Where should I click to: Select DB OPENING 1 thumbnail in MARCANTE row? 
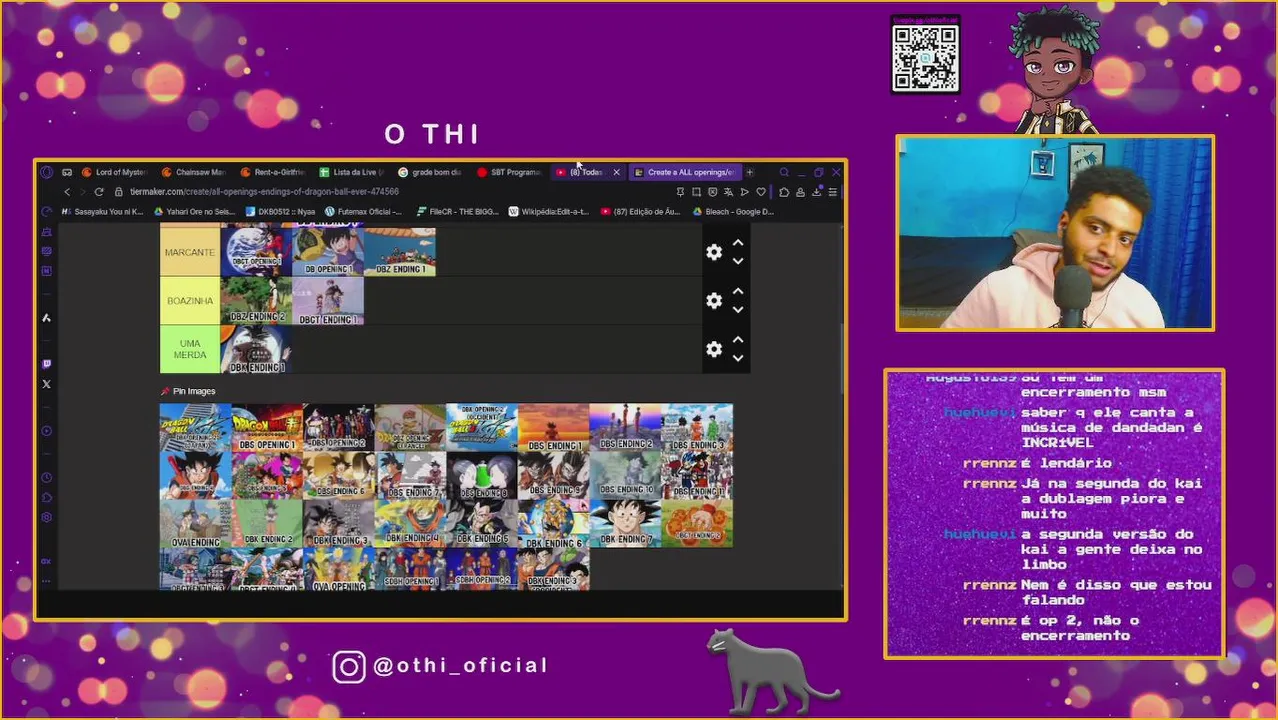[x=328, y=252]
